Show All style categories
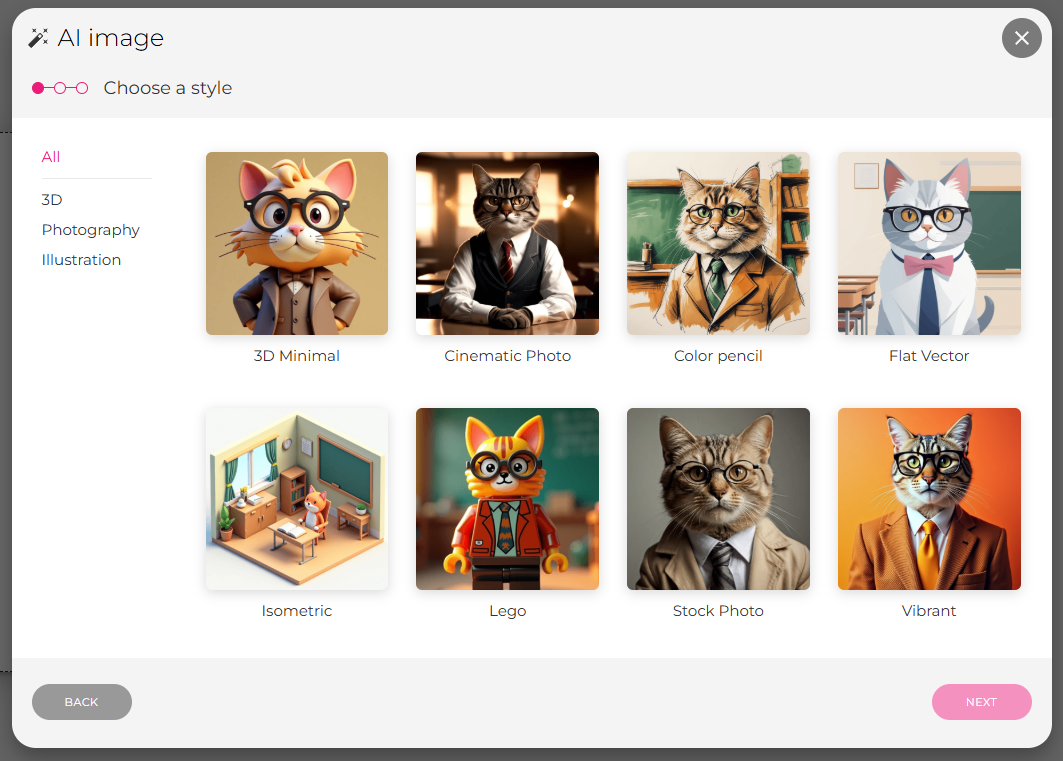 click(x=51, y=157)
